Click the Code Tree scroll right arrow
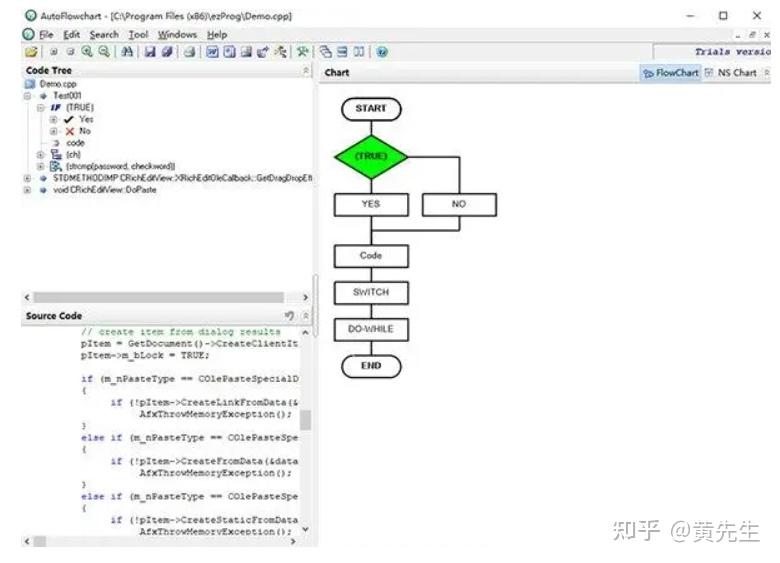Image resolution: width=780 pixels, height=563 pixels. coord(305,297)
